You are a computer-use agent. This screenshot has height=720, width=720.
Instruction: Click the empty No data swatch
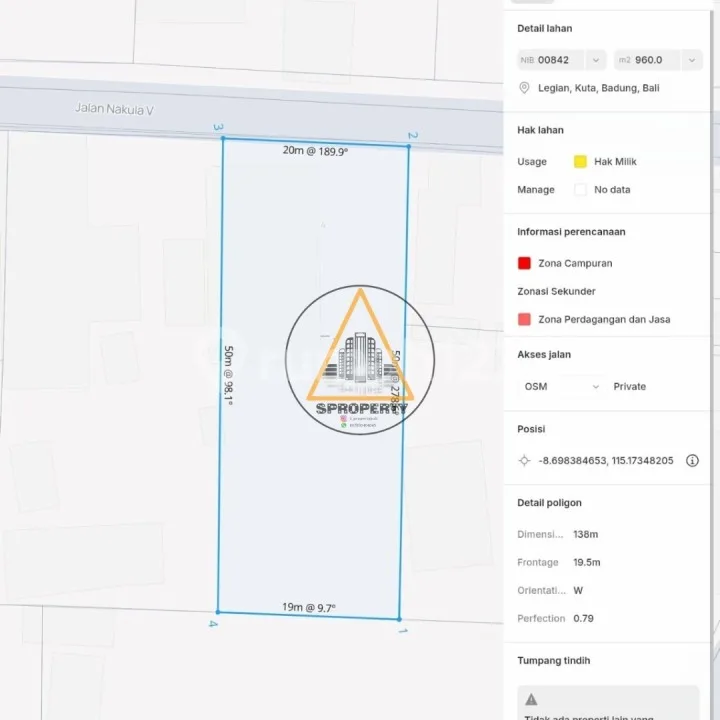coord(580,190)
